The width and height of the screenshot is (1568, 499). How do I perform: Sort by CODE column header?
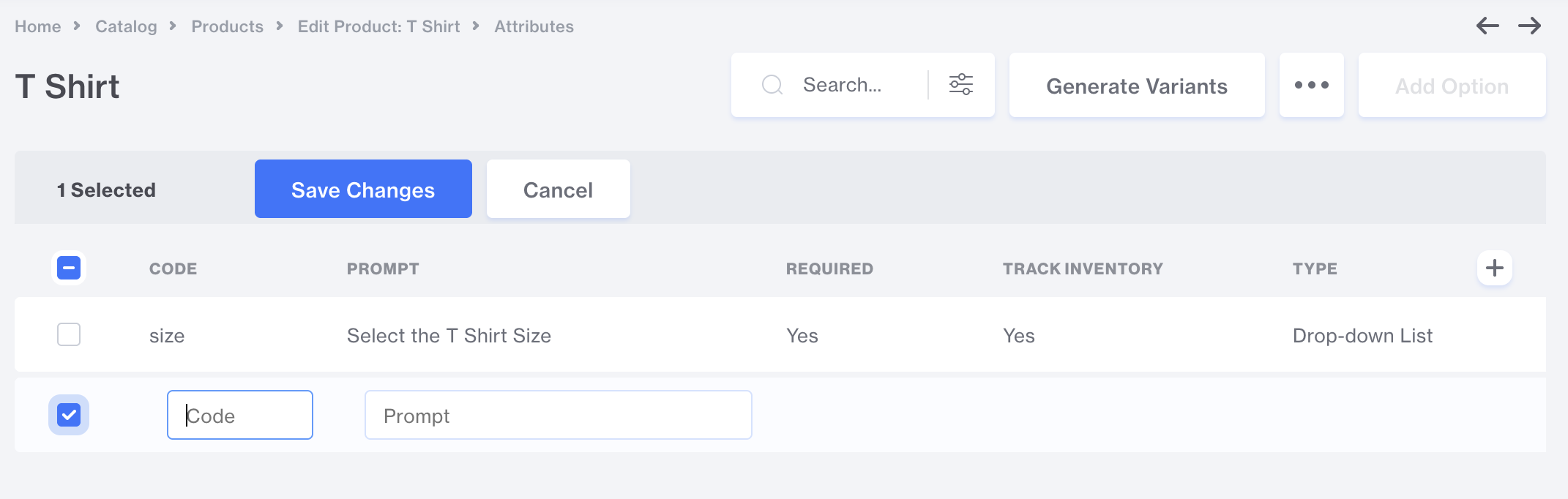coord(173,269)
